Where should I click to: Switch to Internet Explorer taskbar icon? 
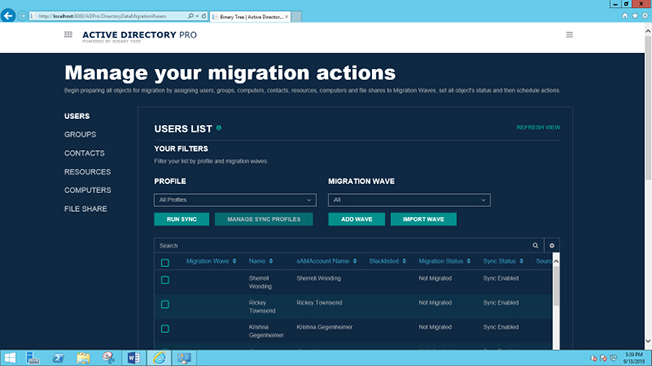click(x=159, y=358)
